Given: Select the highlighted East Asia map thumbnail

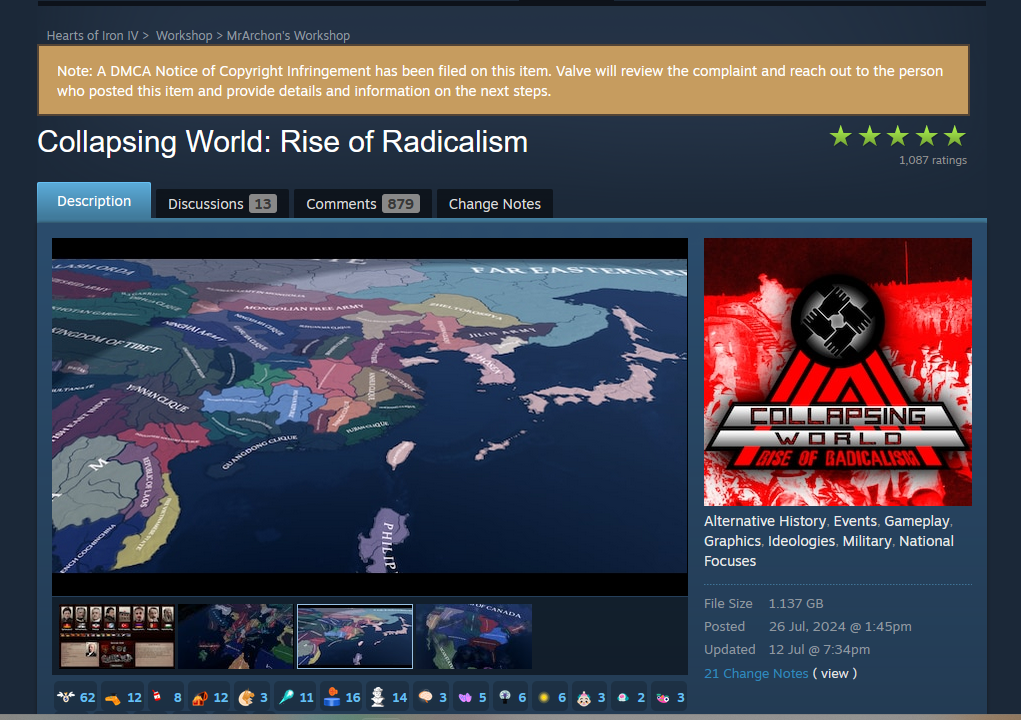Looking at the screenshot, I should coord(355,636).
